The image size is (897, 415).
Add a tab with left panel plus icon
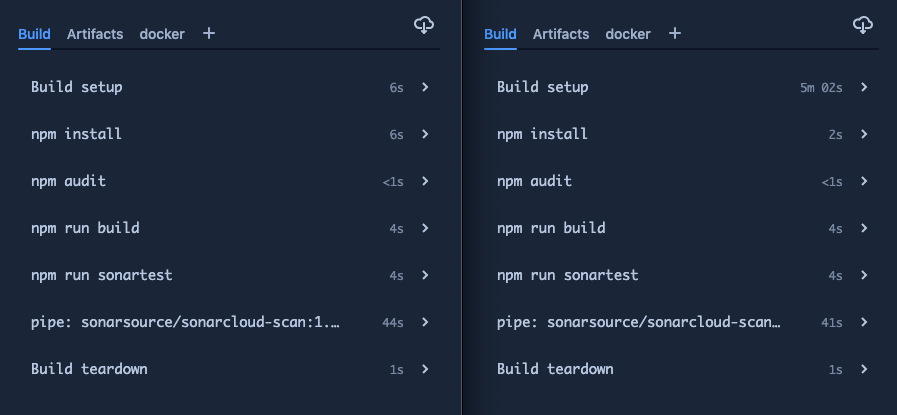(x=209, y=33)
